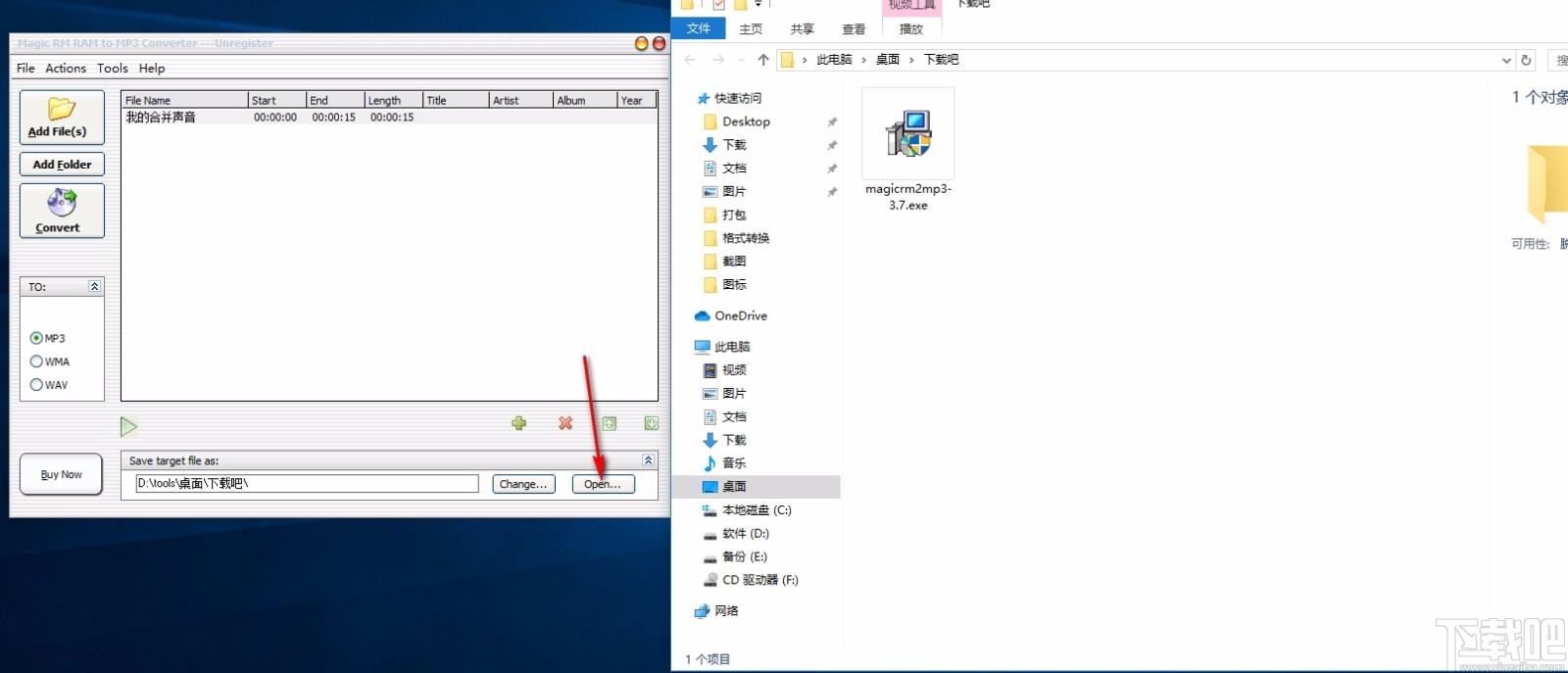Expand the chevron after 桌面 in breadcrumb
The image size is (1568, 673).
click(911, 60)
